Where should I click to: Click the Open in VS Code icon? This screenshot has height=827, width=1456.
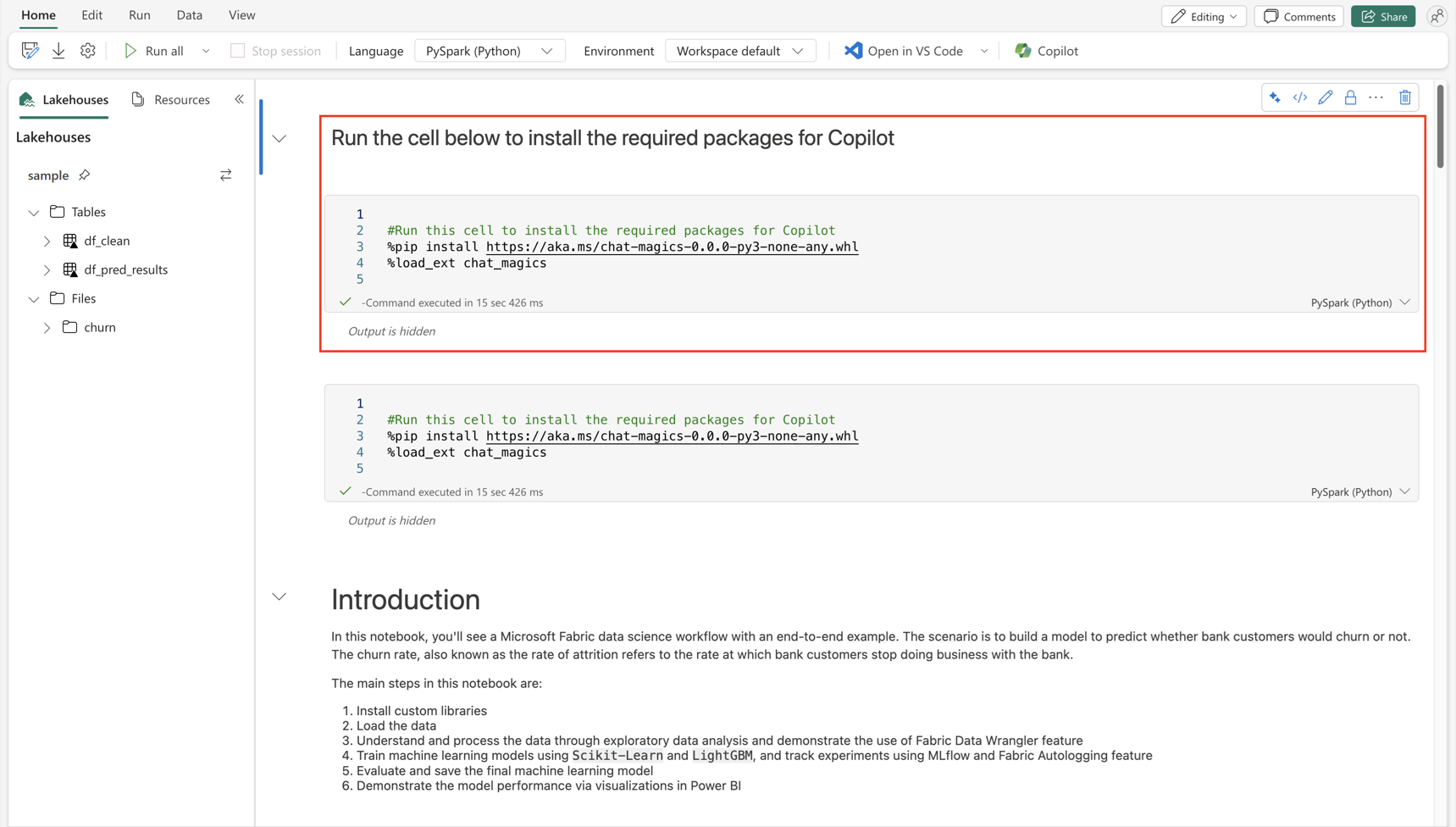(x=853, y=50)
